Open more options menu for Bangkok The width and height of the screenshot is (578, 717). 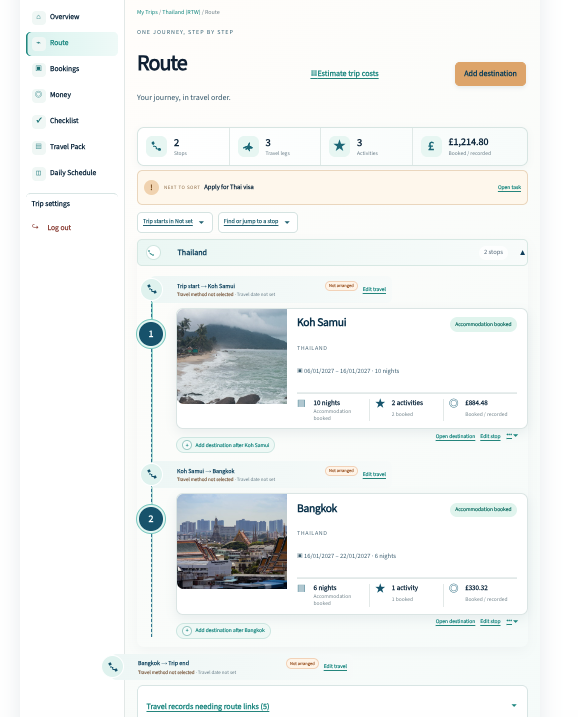point(512,621)
